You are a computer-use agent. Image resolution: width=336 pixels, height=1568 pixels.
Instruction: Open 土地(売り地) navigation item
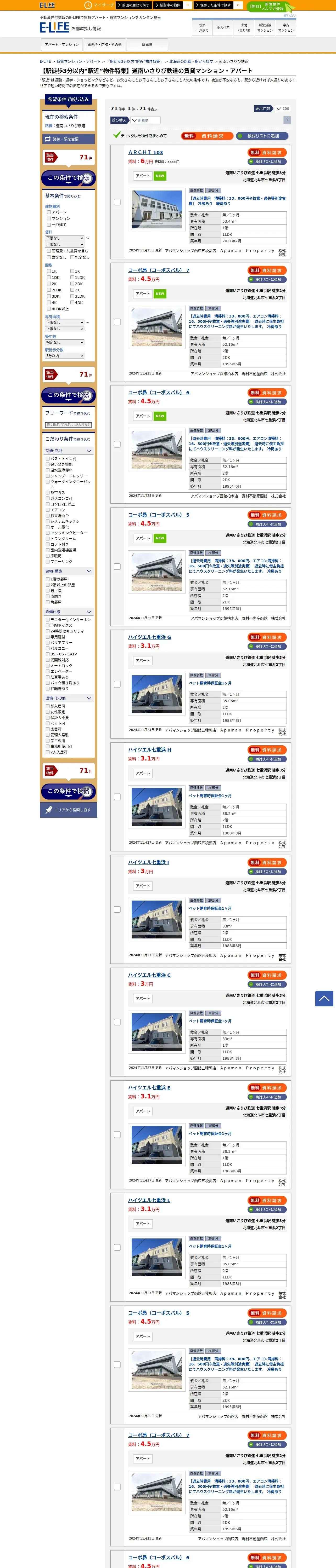(x=244, y=27)
